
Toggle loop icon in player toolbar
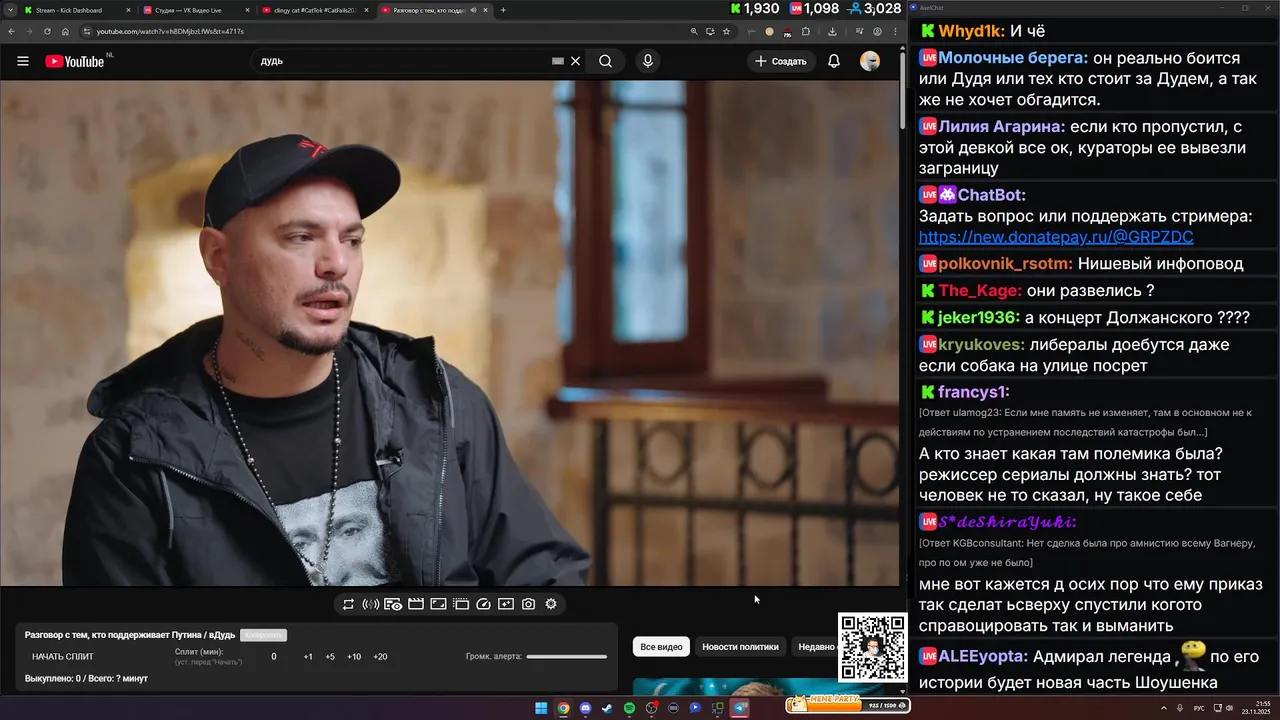(348, 604)
